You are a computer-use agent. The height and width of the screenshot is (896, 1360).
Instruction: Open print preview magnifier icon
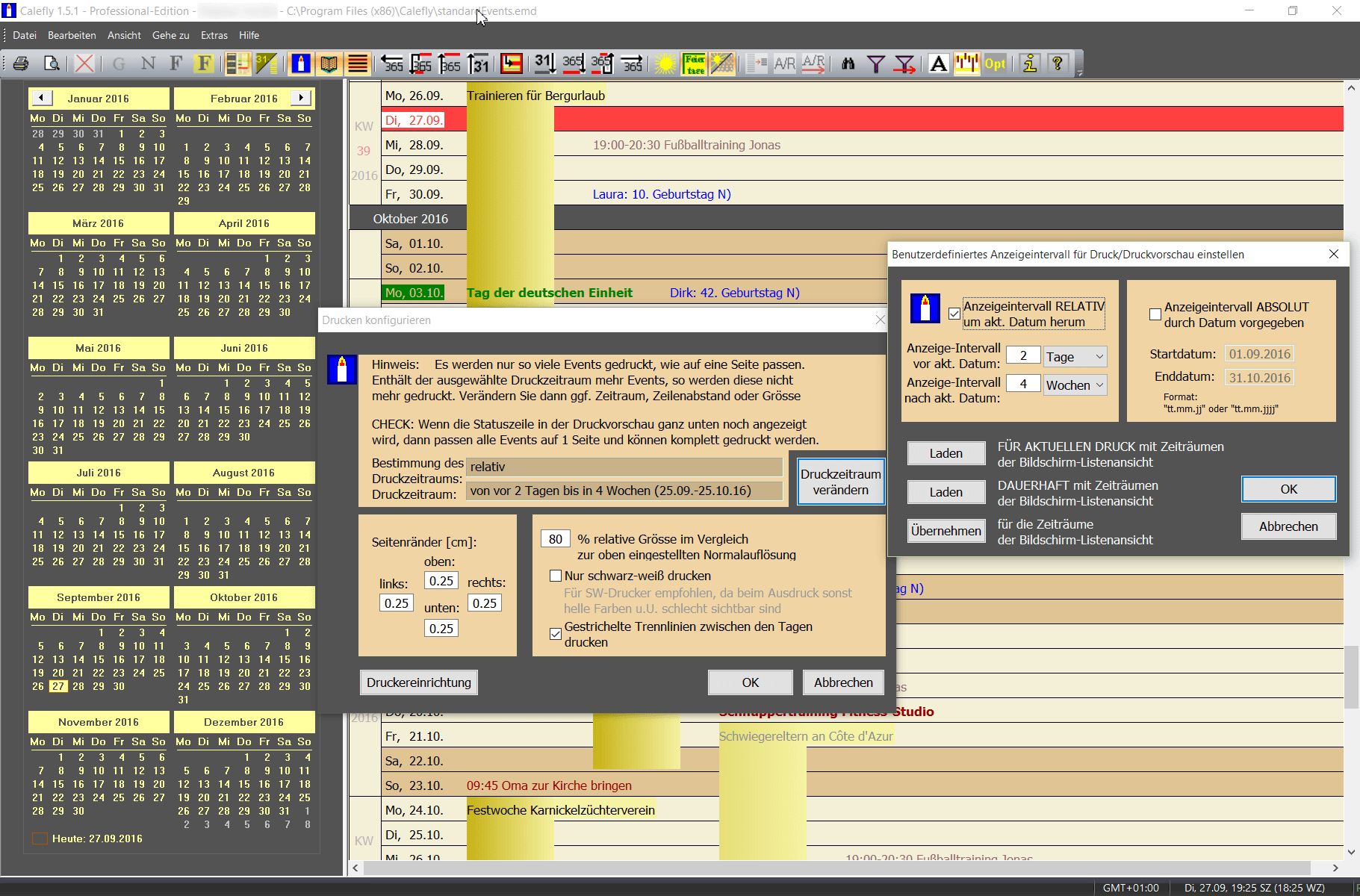(x=52, y=63)
